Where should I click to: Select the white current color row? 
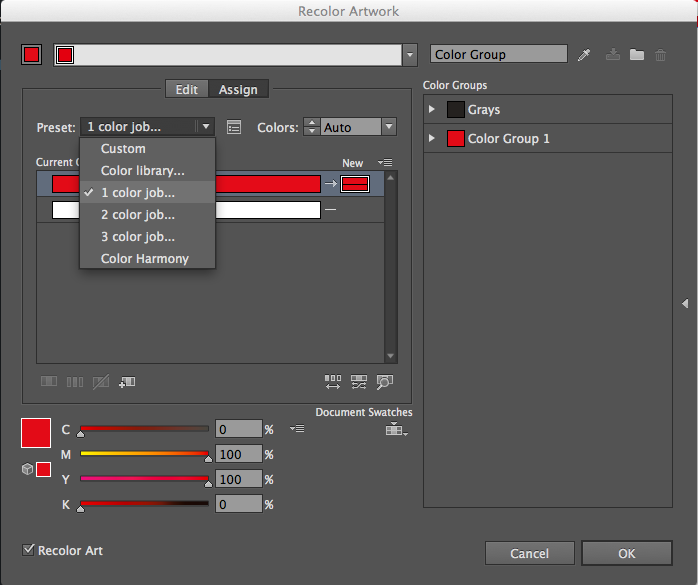[210, 210]
